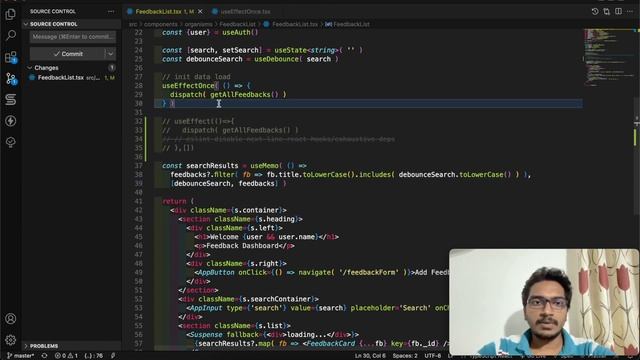The width and height of the screenshot is (640, 360).
Task: Click 'Ln 30, Col 6' in status bar
Action: [370, 356]
